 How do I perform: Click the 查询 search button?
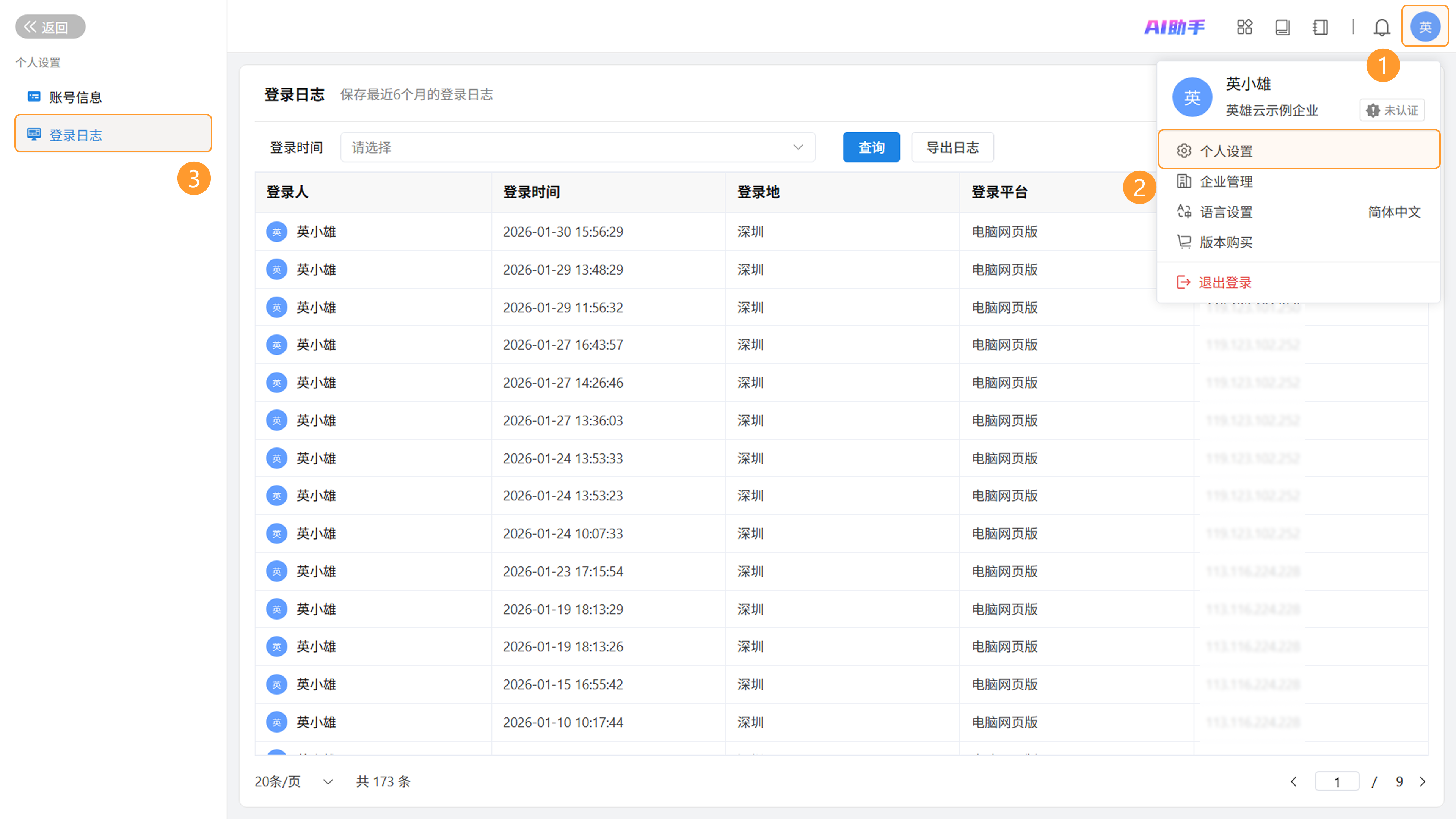[x=871, y=147]
